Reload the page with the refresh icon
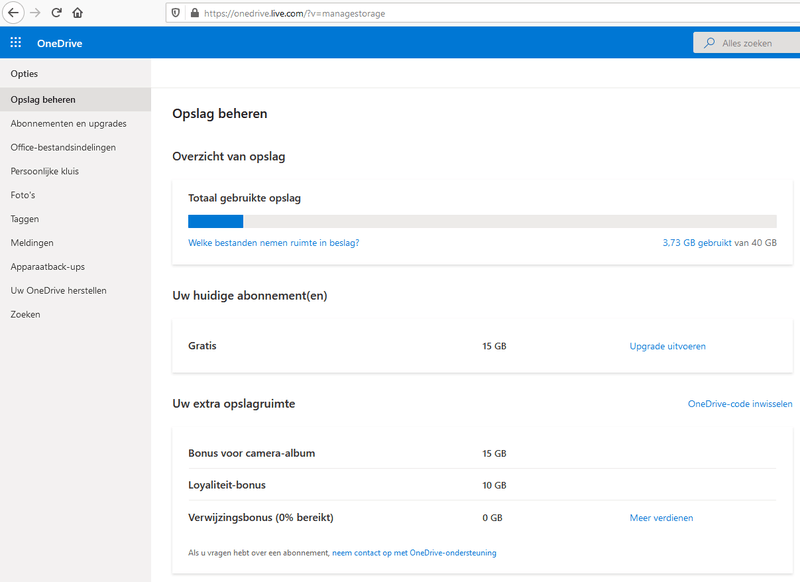The height and width of the screenshot is (582, 800). [56, 13]
